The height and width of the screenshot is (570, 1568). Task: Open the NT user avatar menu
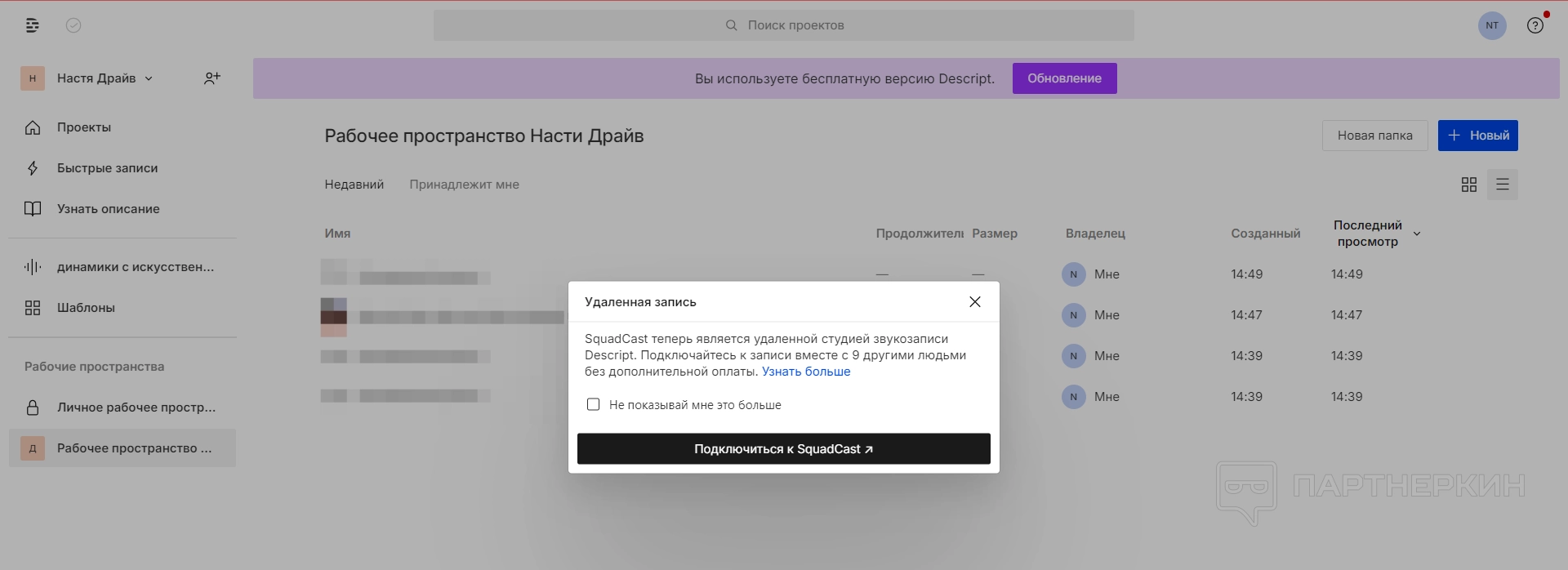tap(1492, 25)
